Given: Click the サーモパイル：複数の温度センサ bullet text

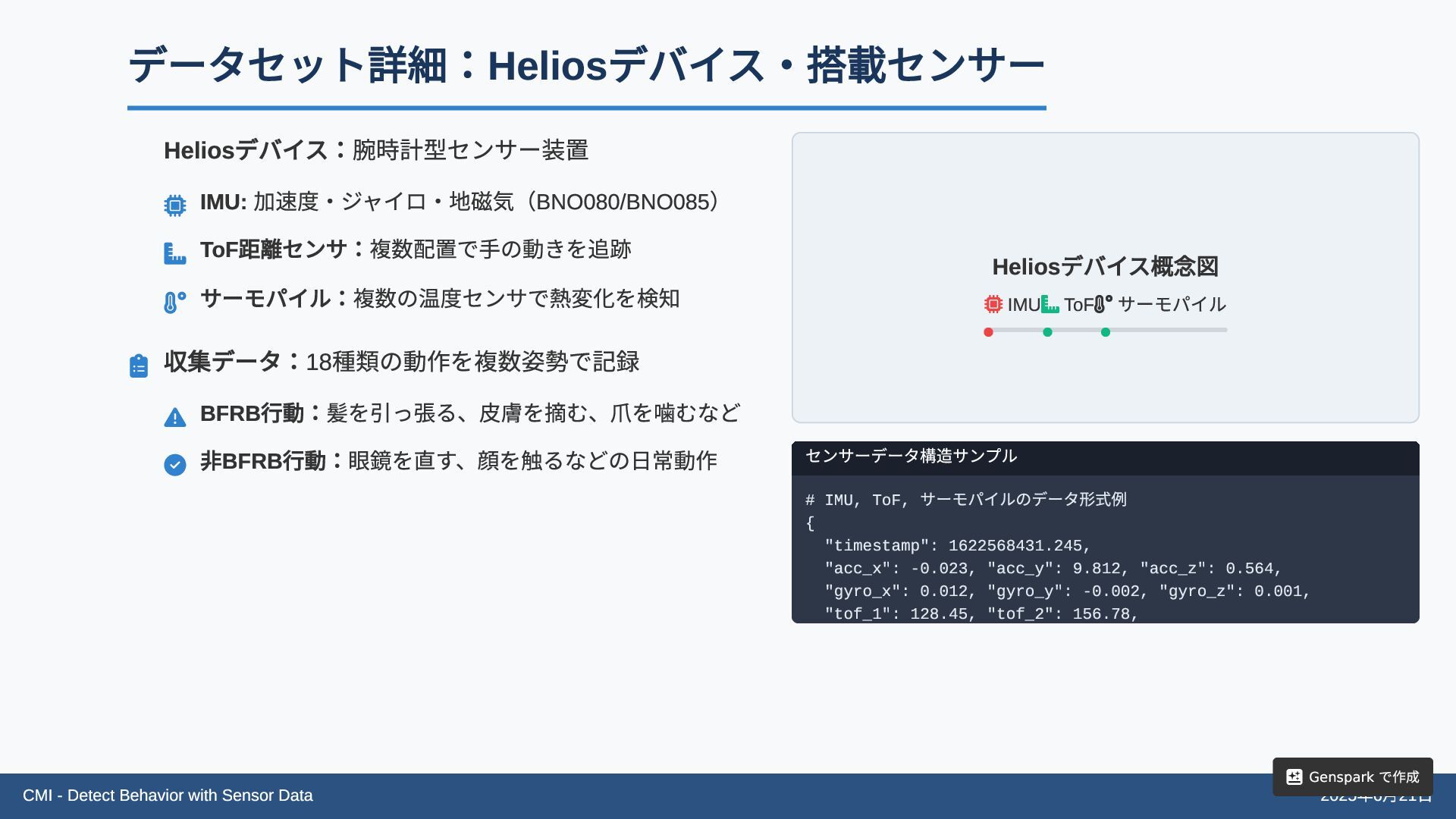Looking at the screenshot, I should [x=440, y=299].
